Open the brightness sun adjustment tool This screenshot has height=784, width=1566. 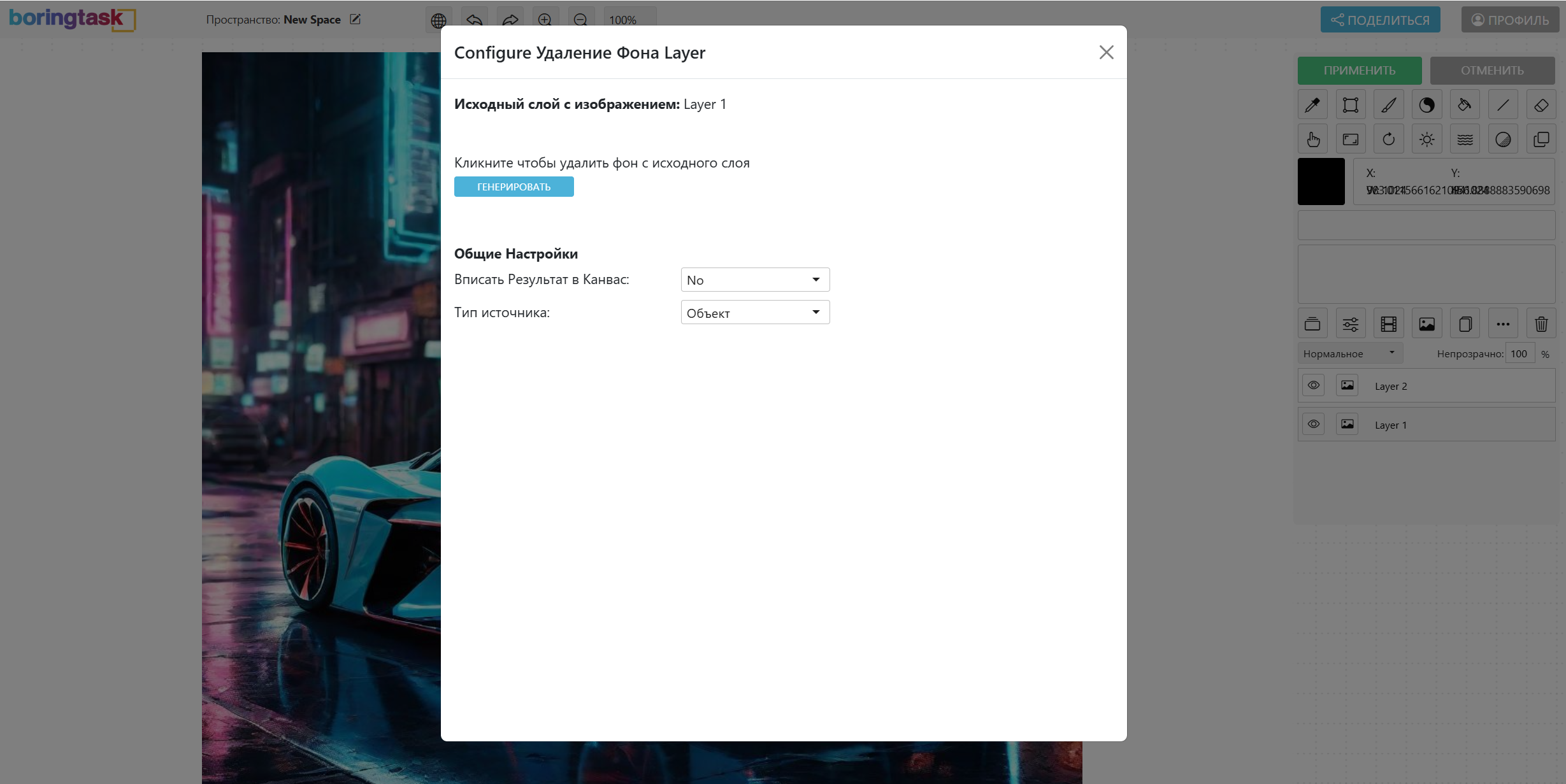[x=1426, y=139]
